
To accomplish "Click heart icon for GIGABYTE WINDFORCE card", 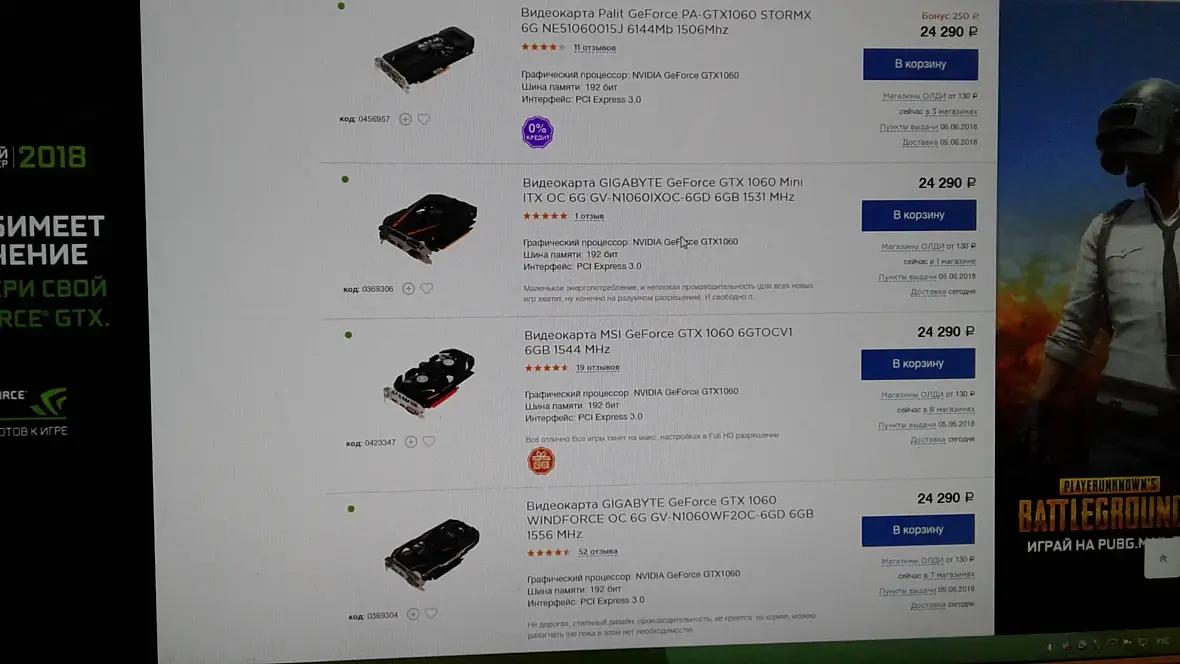I will coord(431,614).
